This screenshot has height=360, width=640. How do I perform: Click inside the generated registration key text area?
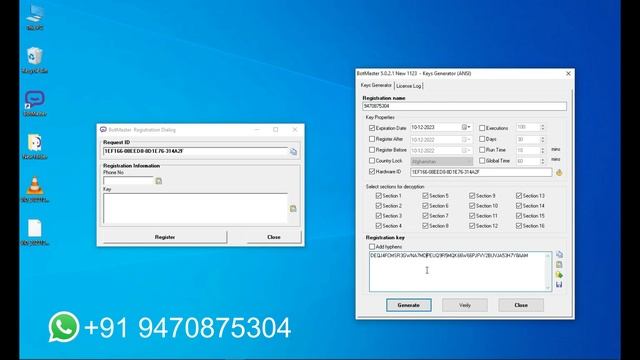tap(457, 271)
